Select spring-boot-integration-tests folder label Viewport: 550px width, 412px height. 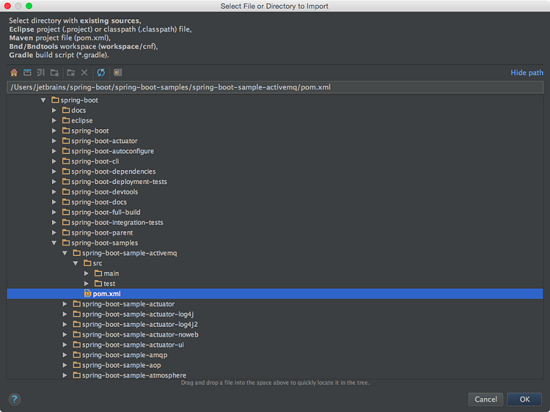tap(117, 222)
